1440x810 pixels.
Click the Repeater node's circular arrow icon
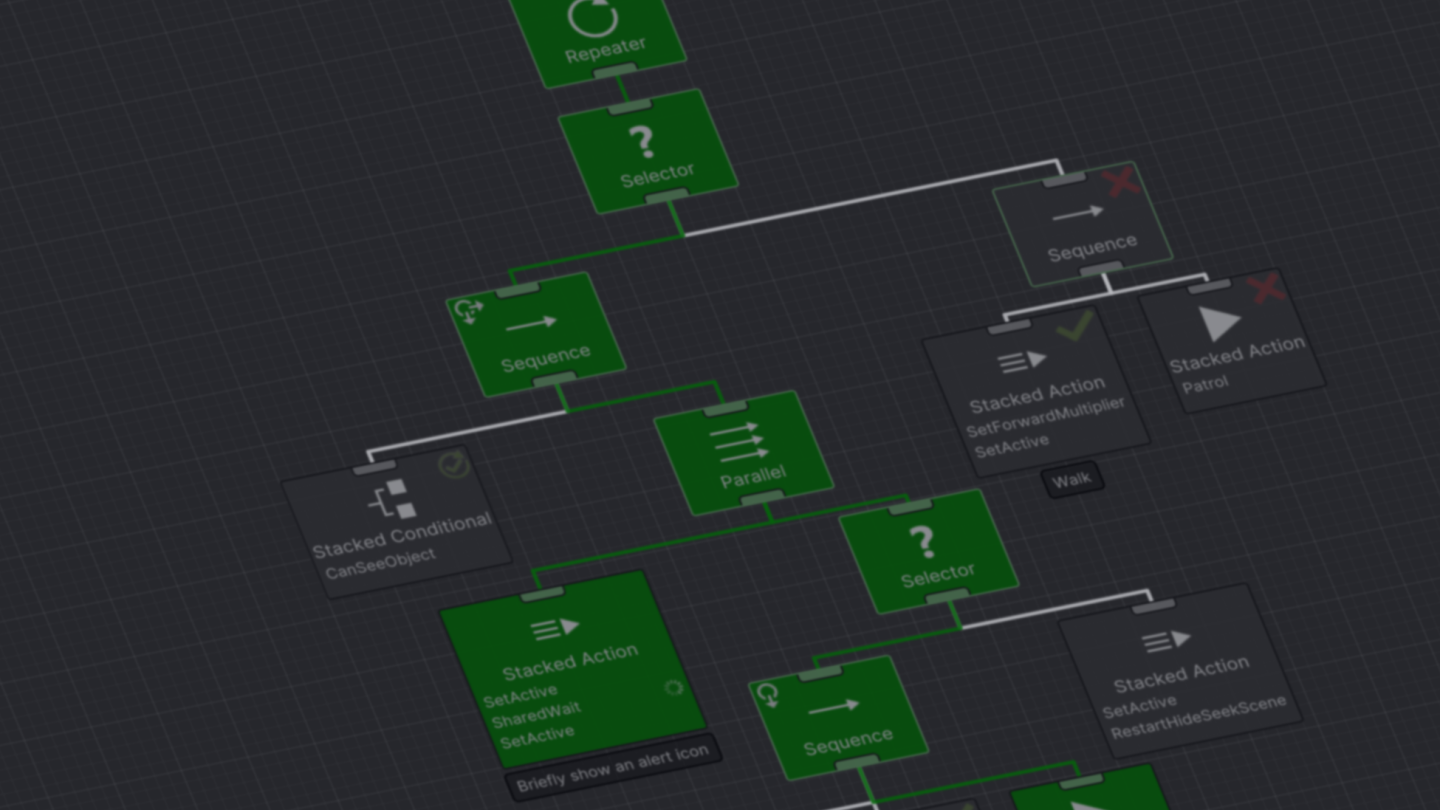pos(593,17)
